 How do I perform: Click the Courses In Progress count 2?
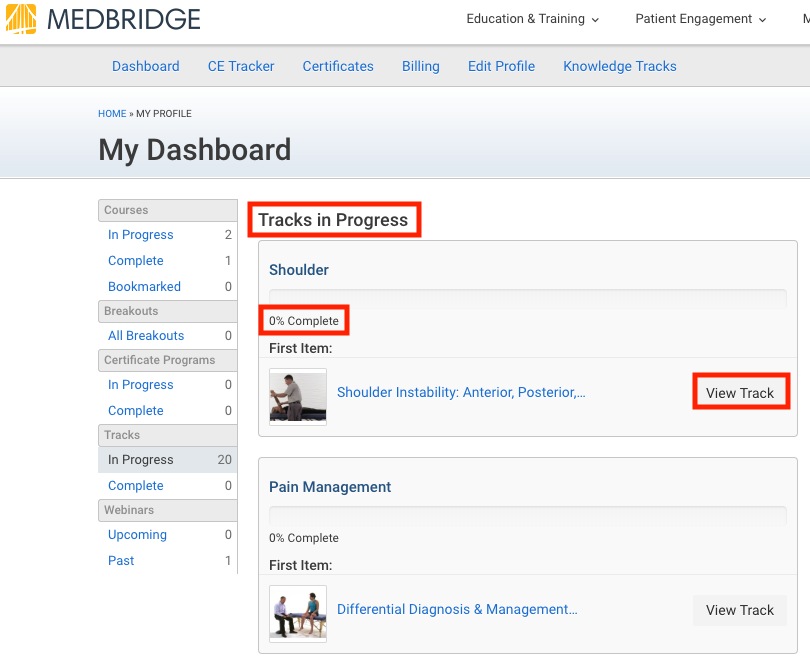(228, 235)
